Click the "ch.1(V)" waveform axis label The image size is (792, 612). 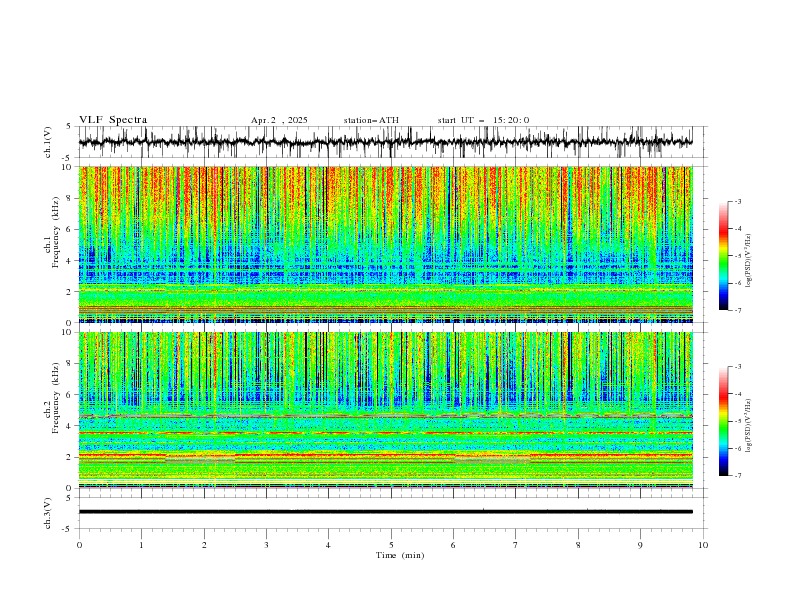point(48,142)
